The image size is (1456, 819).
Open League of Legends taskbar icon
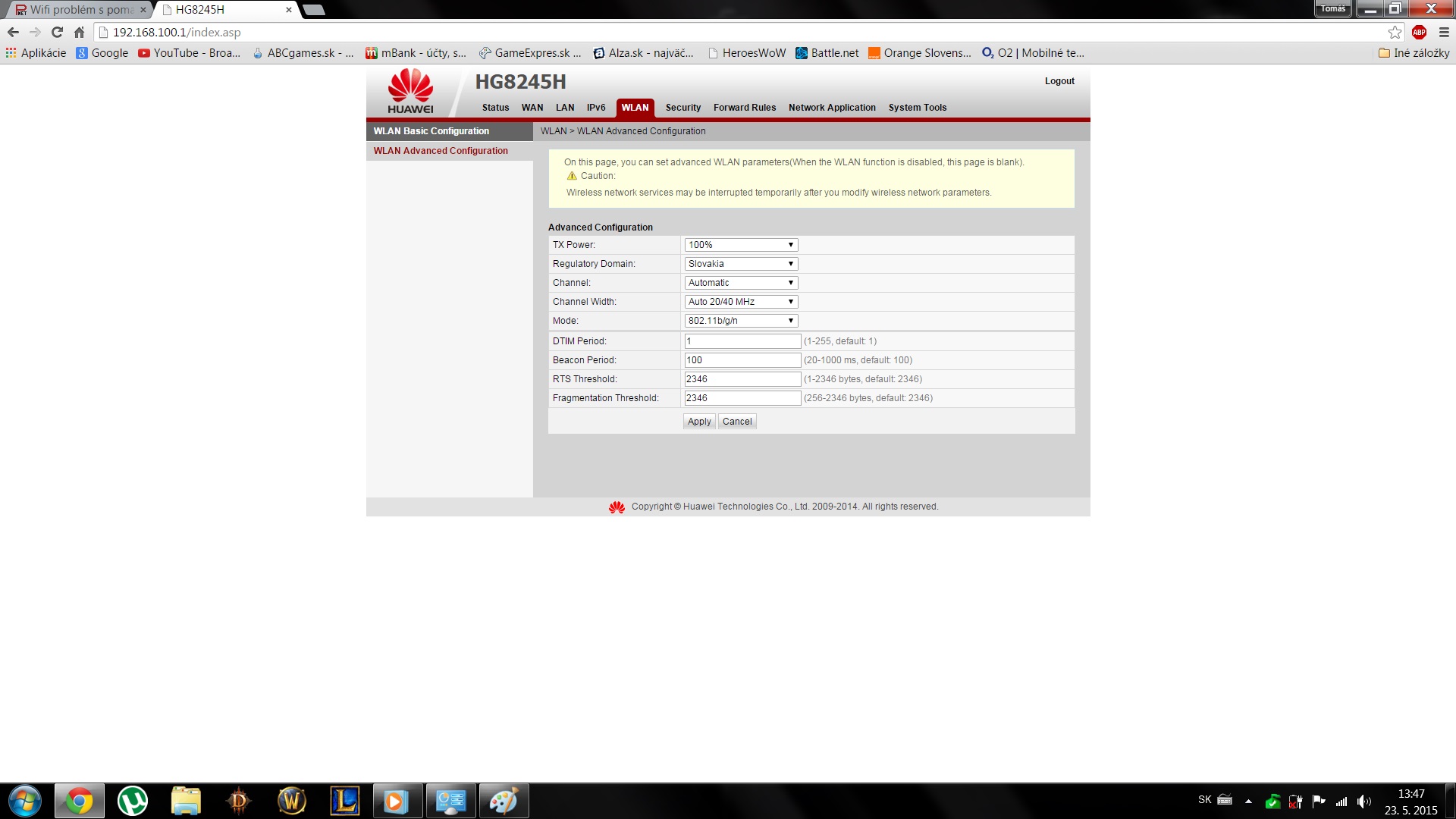click(x=344, y=801)
